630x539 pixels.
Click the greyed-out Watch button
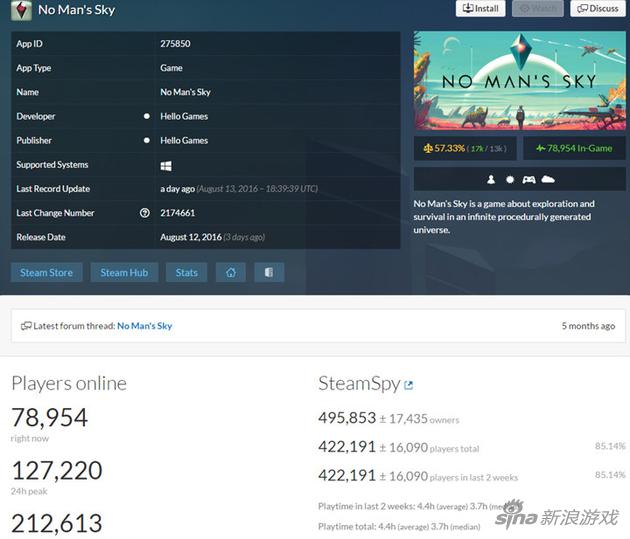tap(538, 8)
